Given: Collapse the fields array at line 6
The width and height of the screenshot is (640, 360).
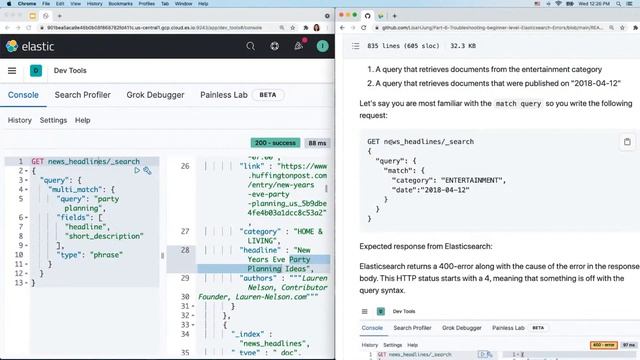Looking at the screenshot, I should click(27, 218).
